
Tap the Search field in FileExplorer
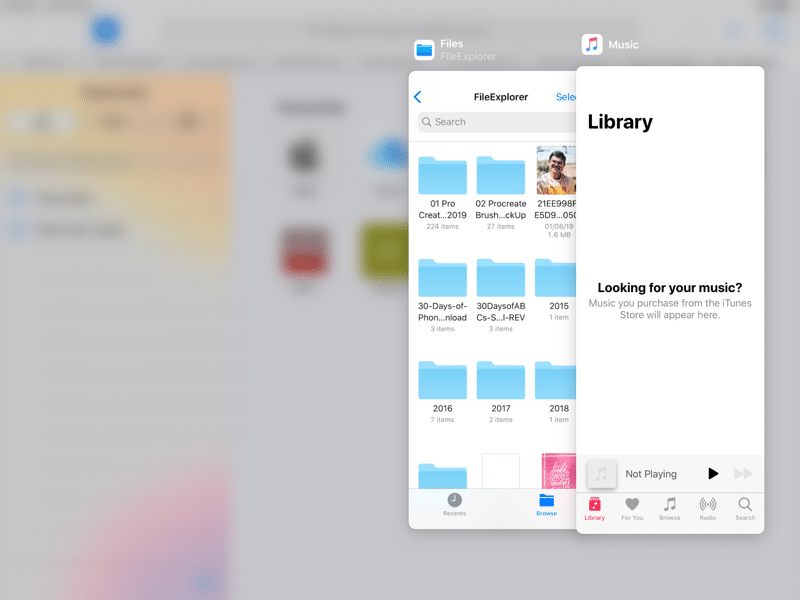point(470,122)
